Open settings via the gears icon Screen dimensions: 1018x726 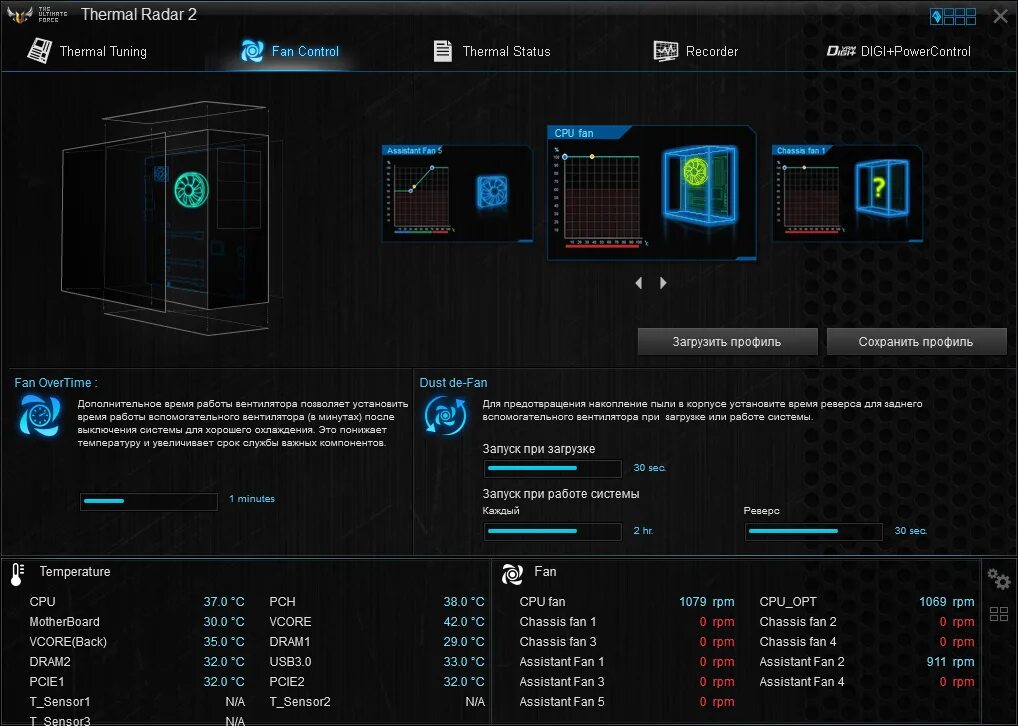coord(998,579)
